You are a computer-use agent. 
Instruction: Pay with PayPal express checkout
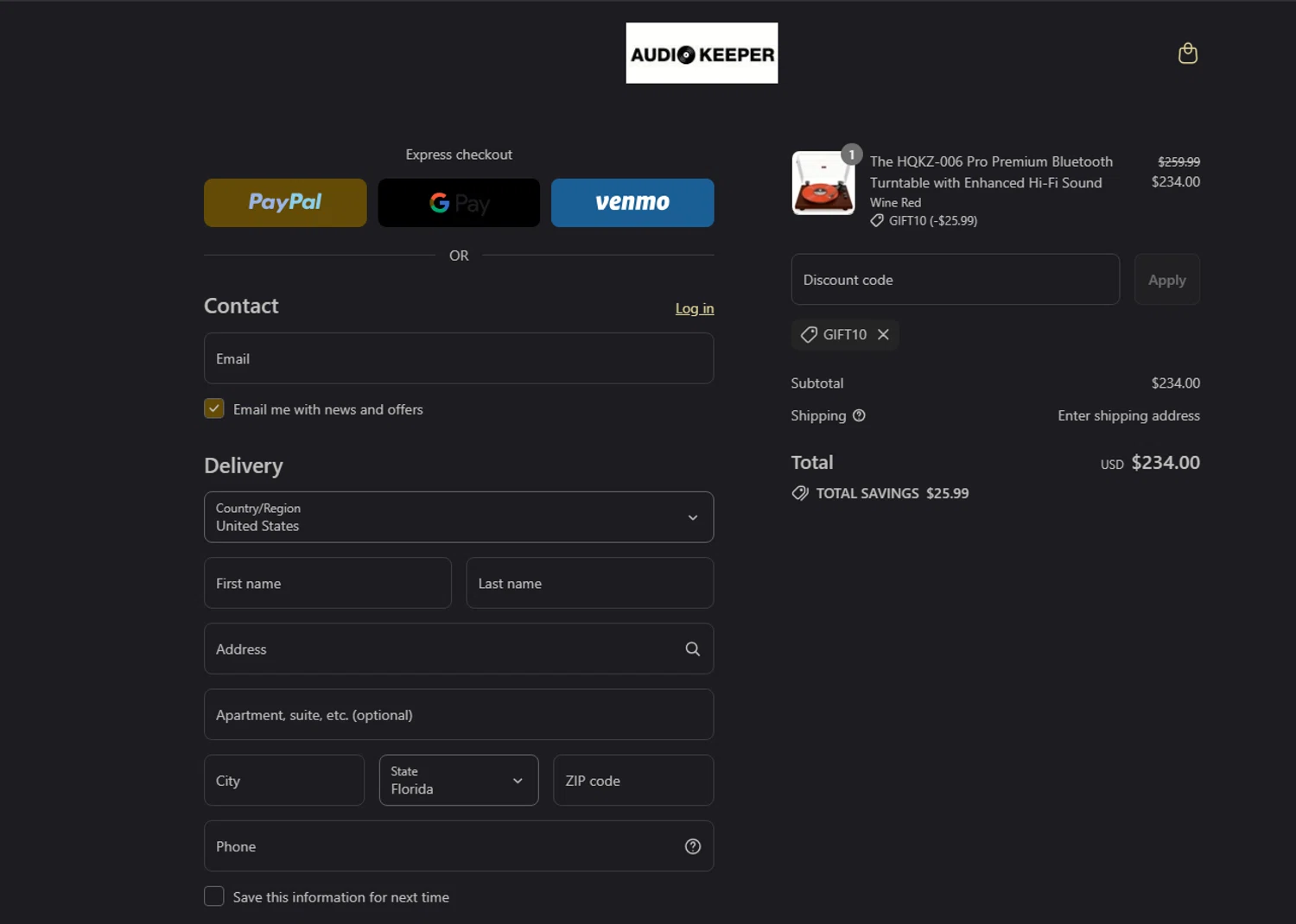click(285, 203)
